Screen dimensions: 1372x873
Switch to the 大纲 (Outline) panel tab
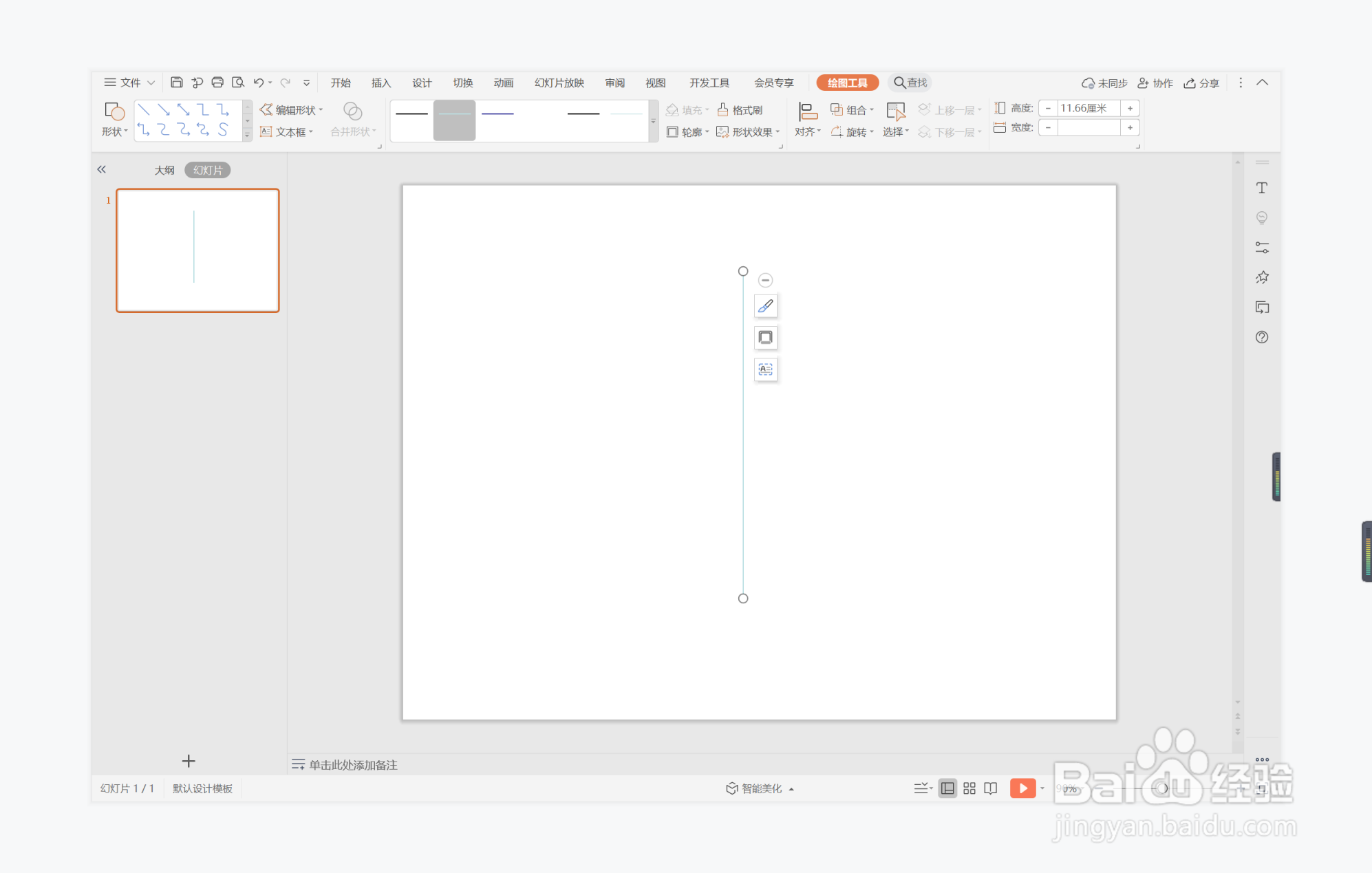pyautogui.click(x=164, y=170)
